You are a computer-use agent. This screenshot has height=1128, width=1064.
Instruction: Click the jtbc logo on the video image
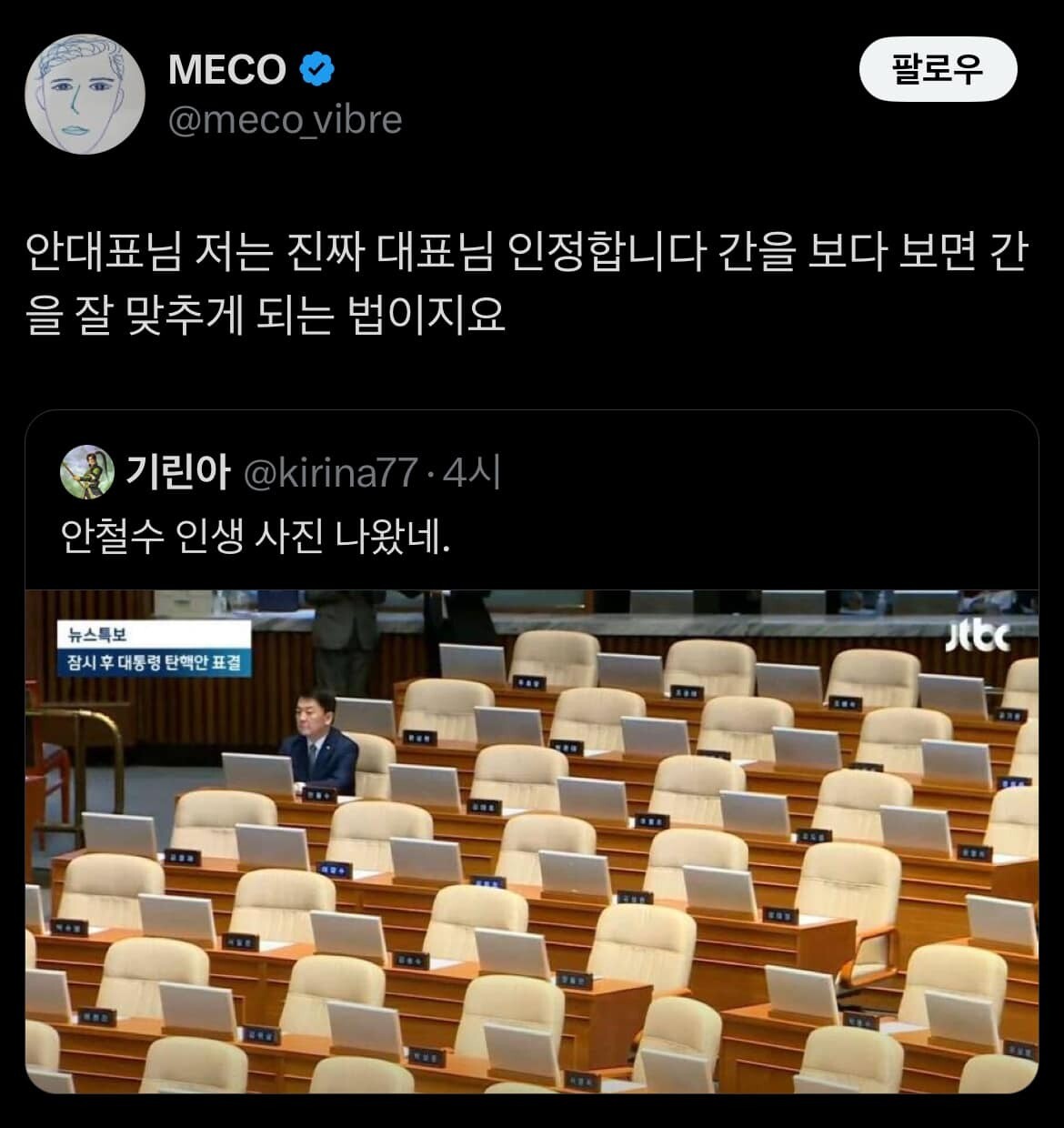978,636
